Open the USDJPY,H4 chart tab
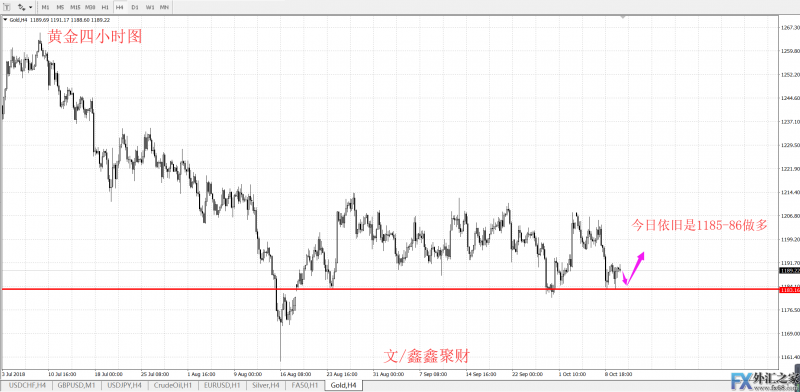 coord(124,386)
